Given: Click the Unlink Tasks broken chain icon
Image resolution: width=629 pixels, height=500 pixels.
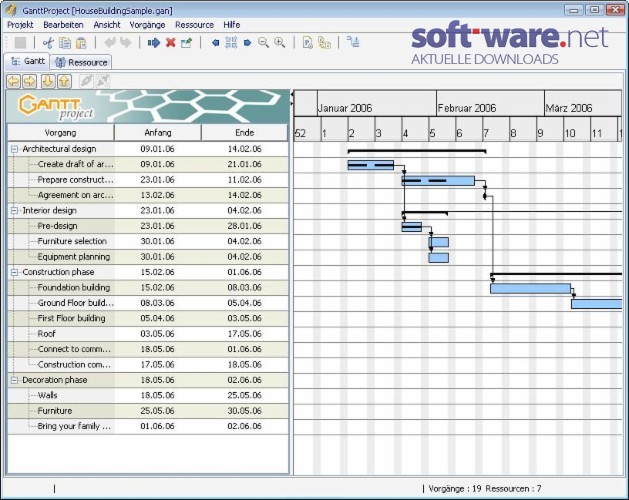Looking at the screenshot, I should click(x=103, y=81).
